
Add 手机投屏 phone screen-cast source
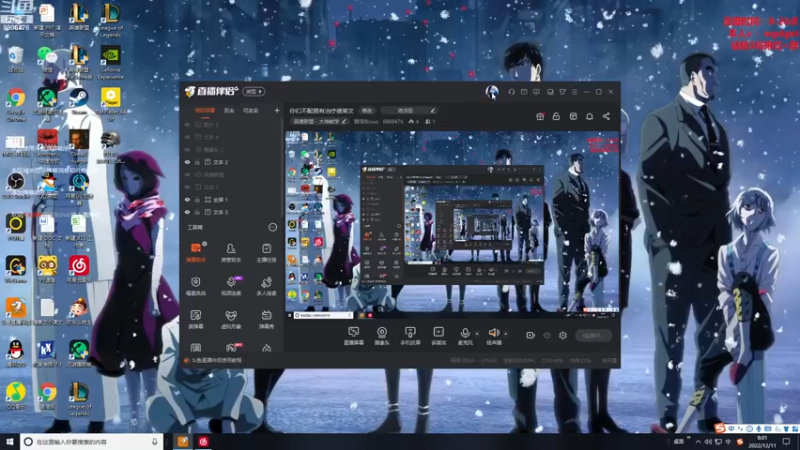tap(410, 336)
